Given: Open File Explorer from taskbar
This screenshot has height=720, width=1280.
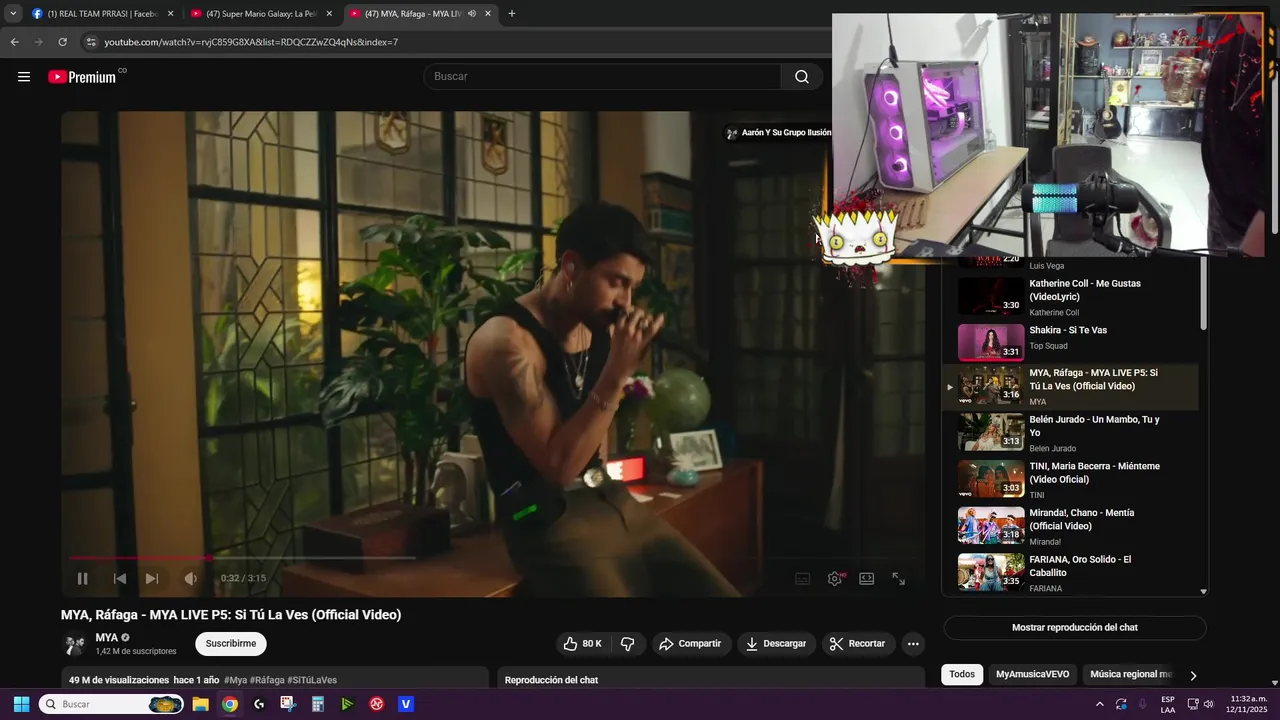Looking at the screenshot, I should point(200,704).
